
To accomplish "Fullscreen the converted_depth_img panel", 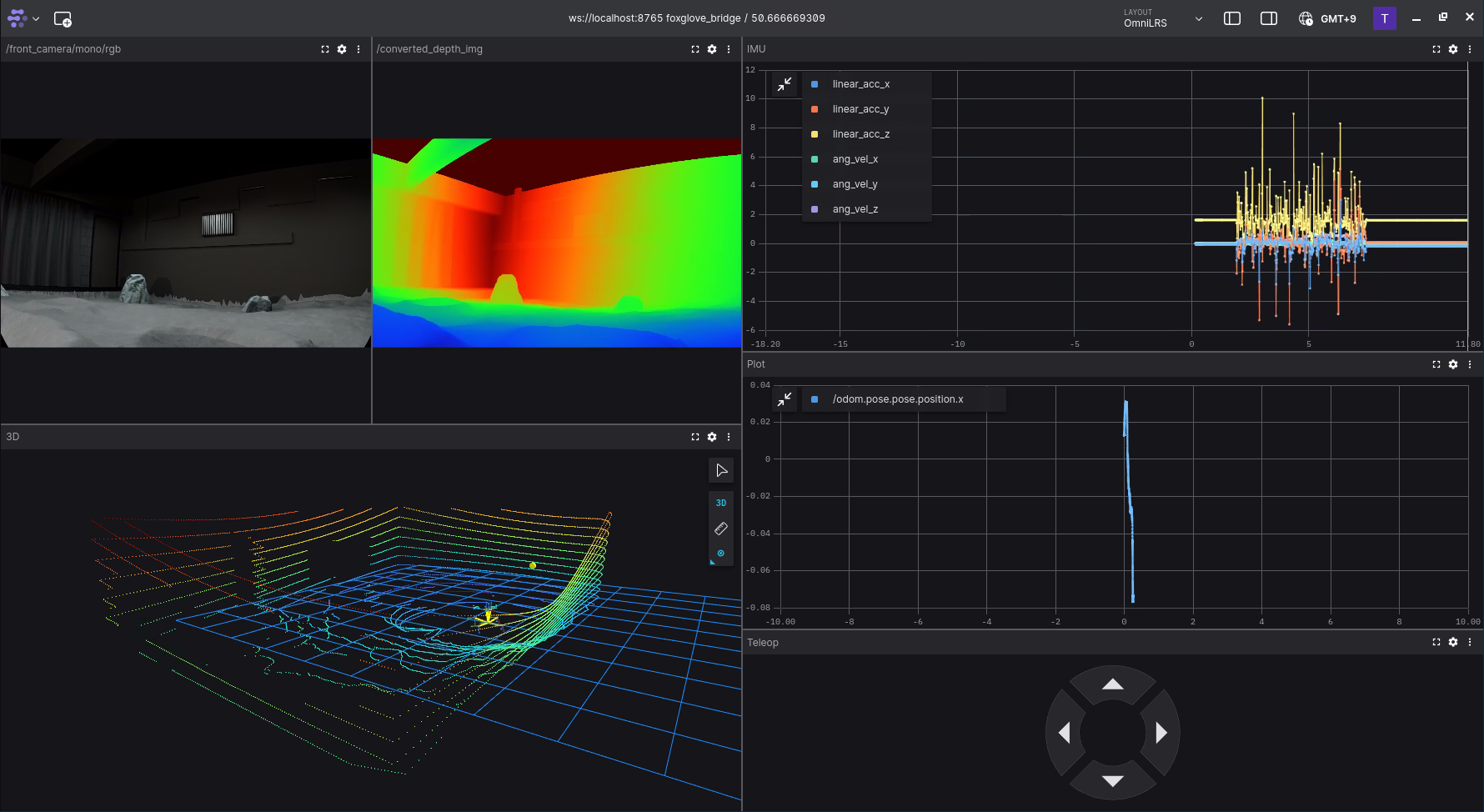I will click(x=695, y=49).
